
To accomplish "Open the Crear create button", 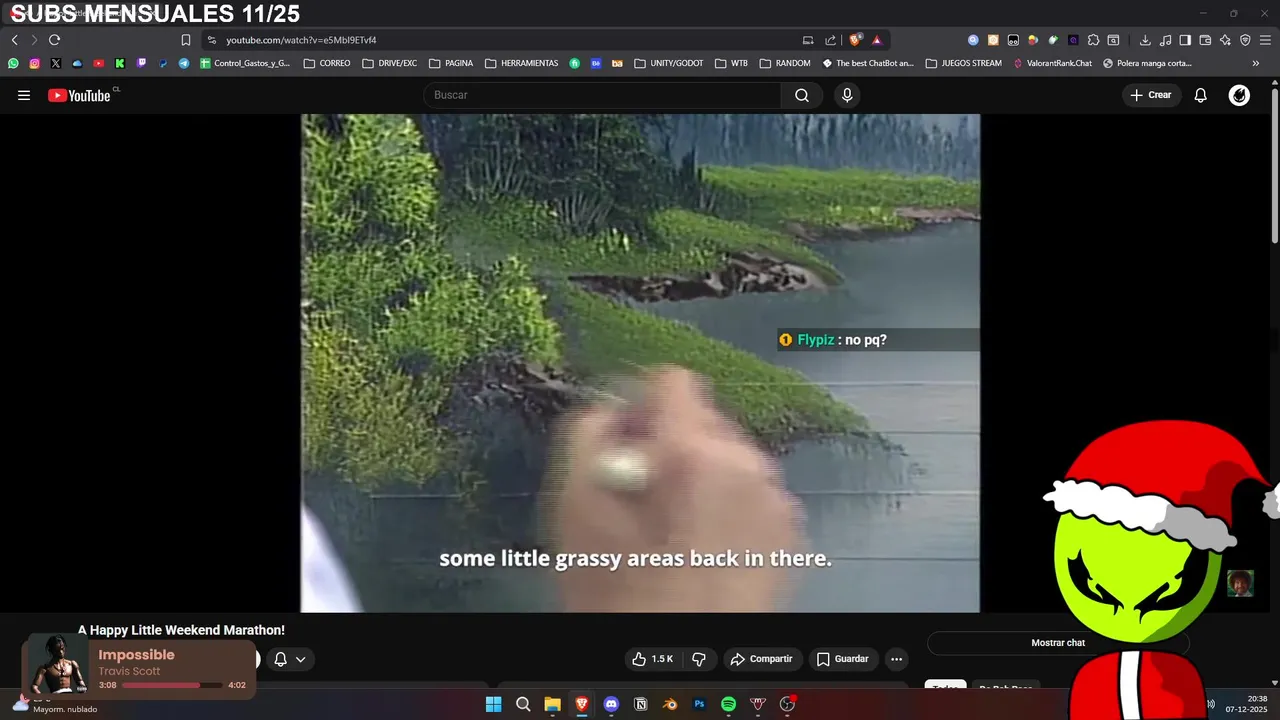I will click(x=1151, y=95).
